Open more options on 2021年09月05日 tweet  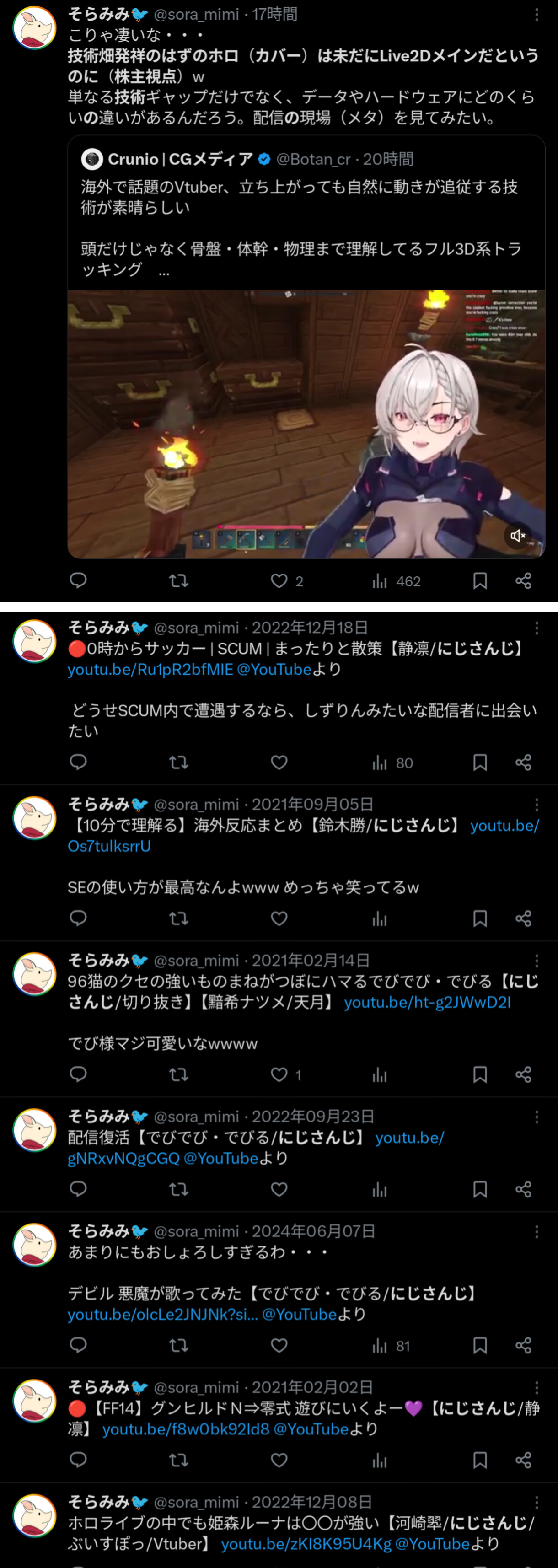pyautogui.click(x=536, y=805)
